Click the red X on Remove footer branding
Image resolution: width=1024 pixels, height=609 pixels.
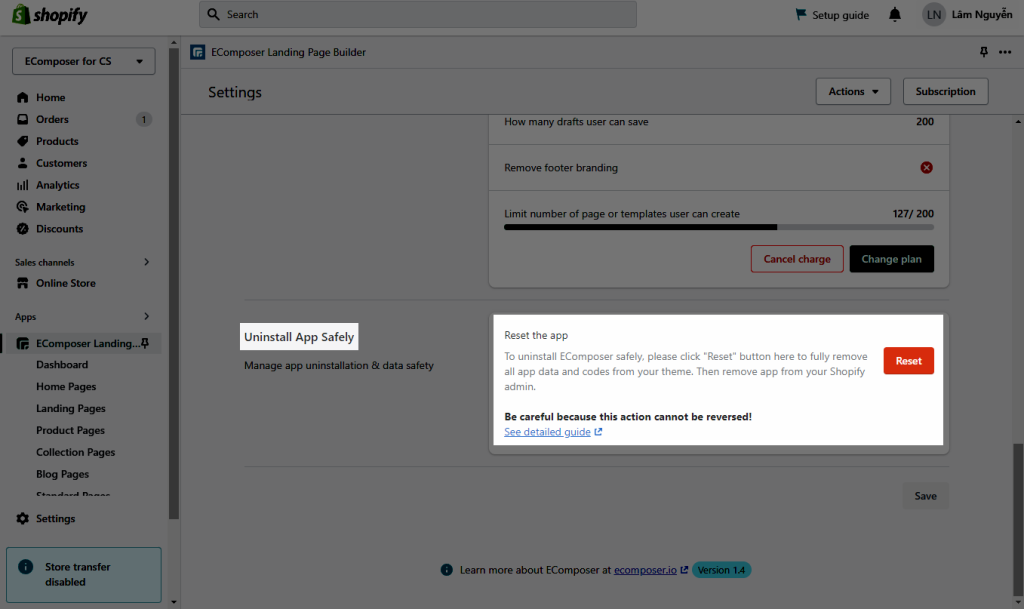926,168
